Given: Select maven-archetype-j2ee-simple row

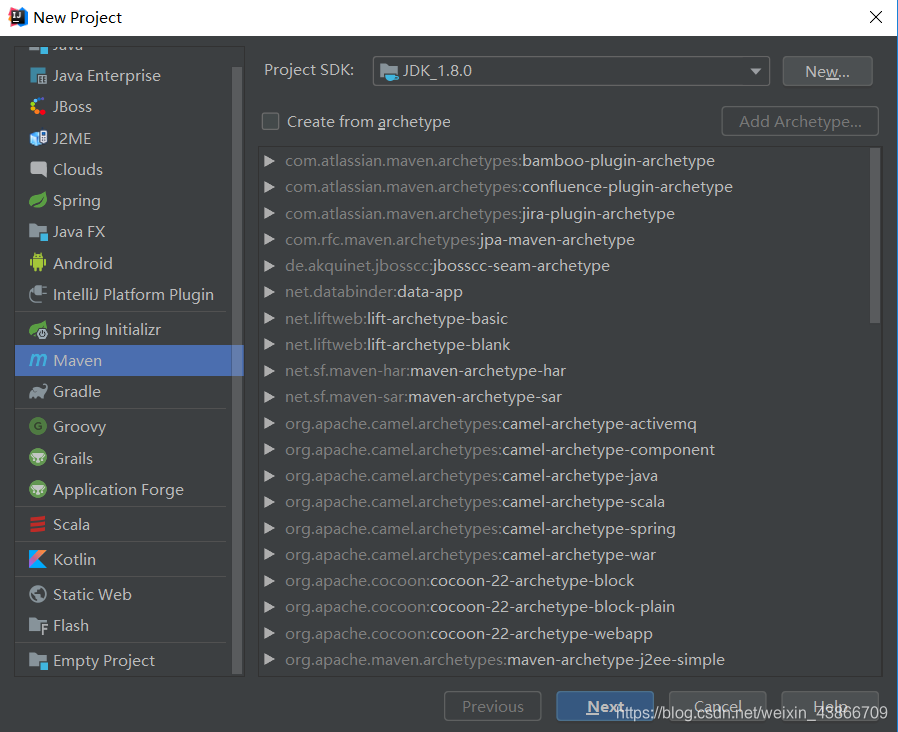Looking at the screenshot, I should pos(564,660).
